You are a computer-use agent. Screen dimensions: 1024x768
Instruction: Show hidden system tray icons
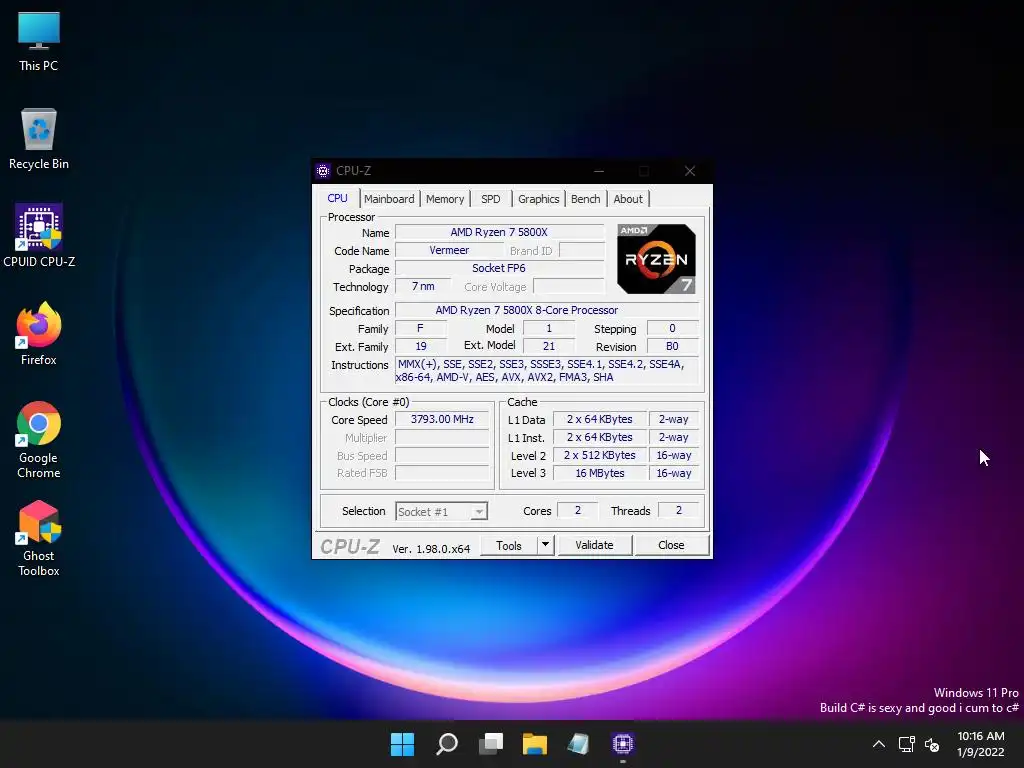click(879, 744)
